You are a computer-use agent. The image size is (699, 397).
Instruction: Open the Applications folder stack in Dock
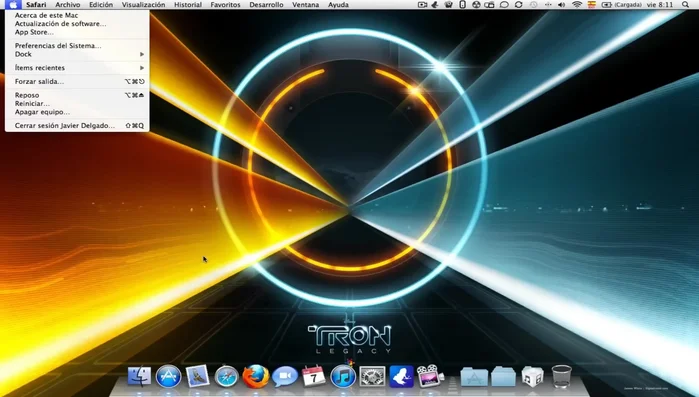474,377
